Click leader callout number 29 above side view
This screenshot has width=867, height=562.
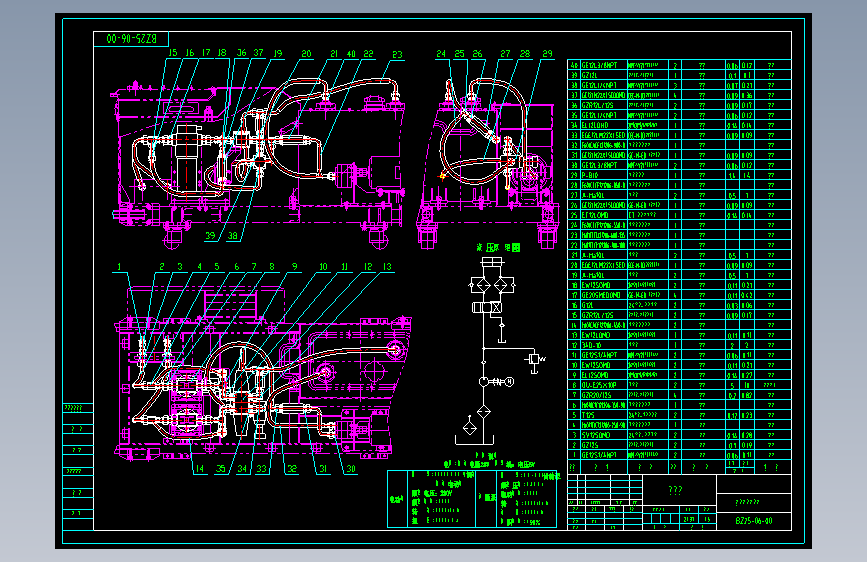547,54
